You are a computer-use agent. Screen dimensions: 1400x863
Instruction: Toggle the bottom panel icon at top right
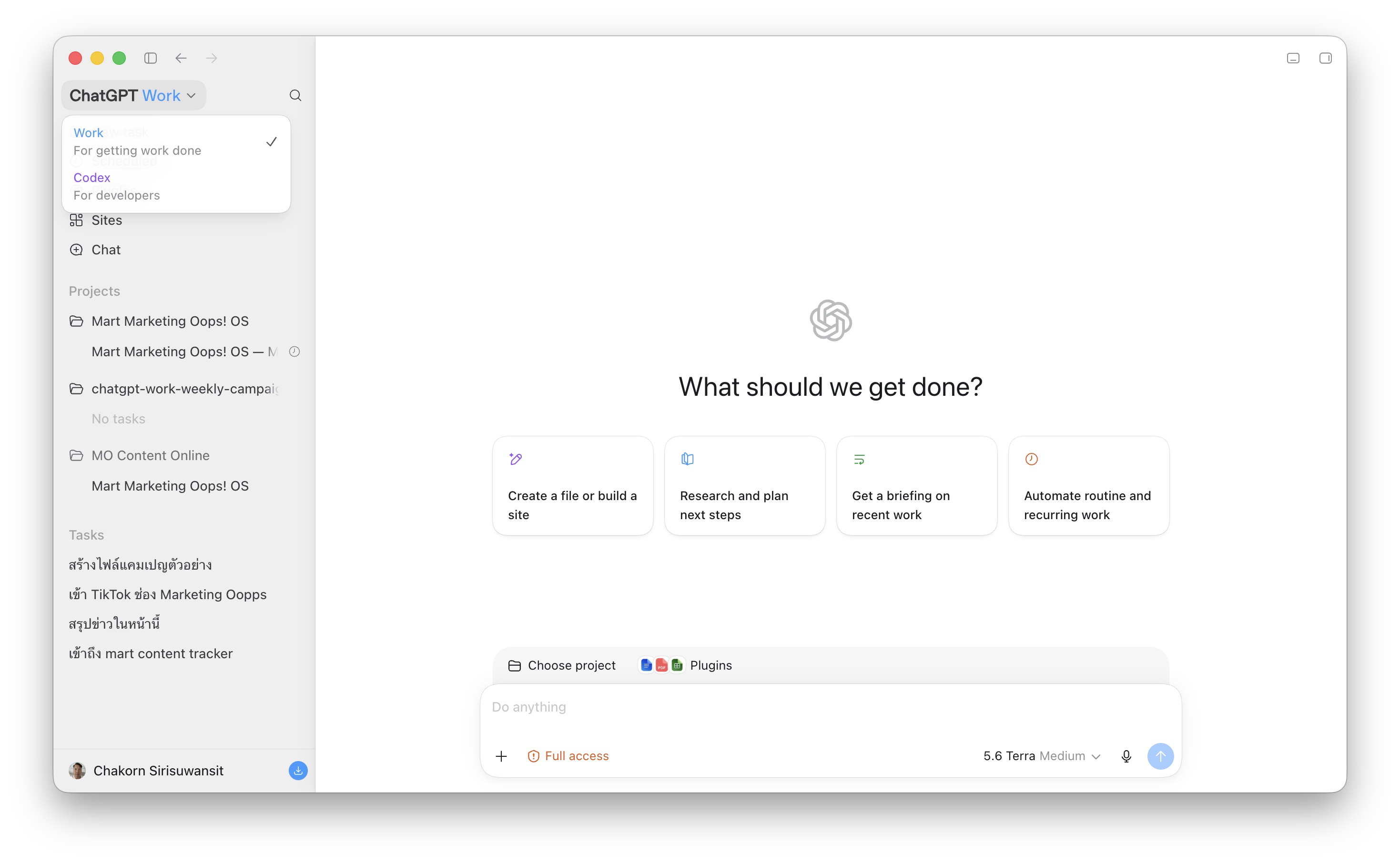[x=1293, y=58]
